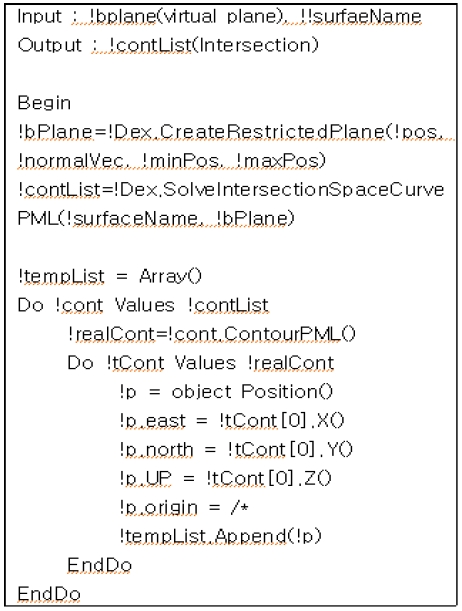Click Do !cont Values !contList line

coord(143,305)
